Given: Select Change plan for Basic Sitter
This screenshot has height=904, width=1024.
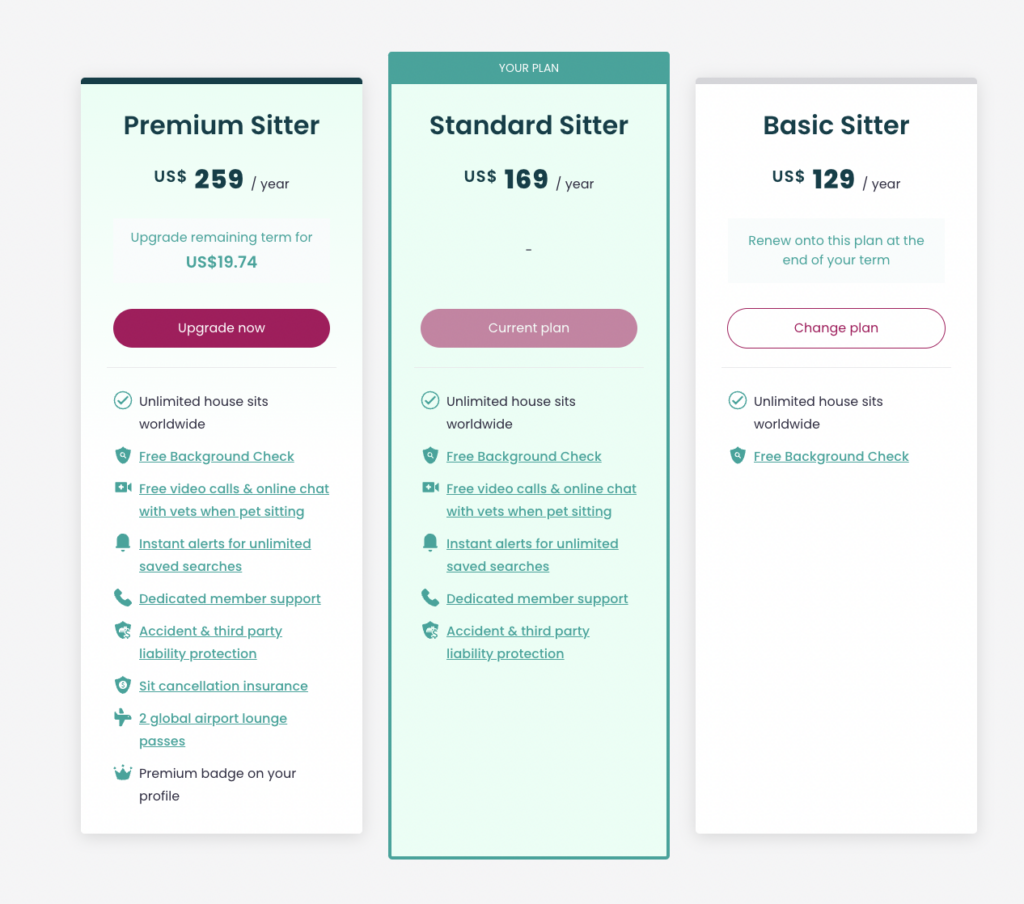Looking at the screenshot, I should click(836, 328).
